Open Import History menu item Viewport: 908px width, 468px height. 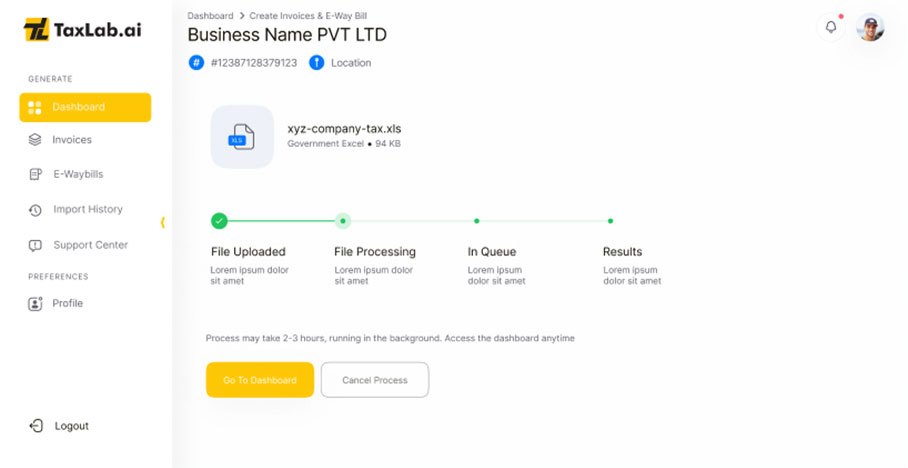[88, 209]
